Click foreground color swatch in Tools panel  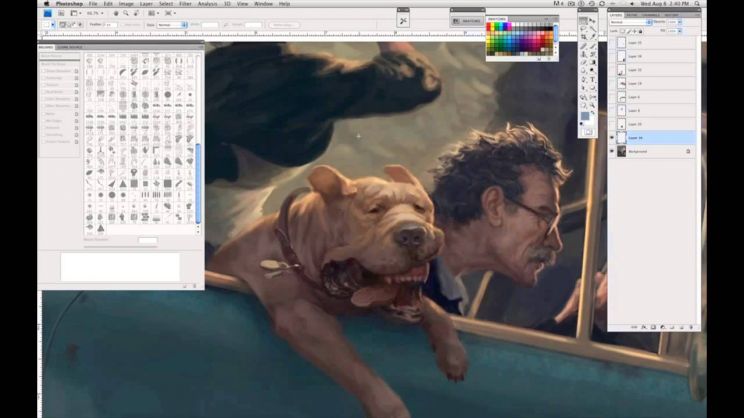tap(585, 116)
